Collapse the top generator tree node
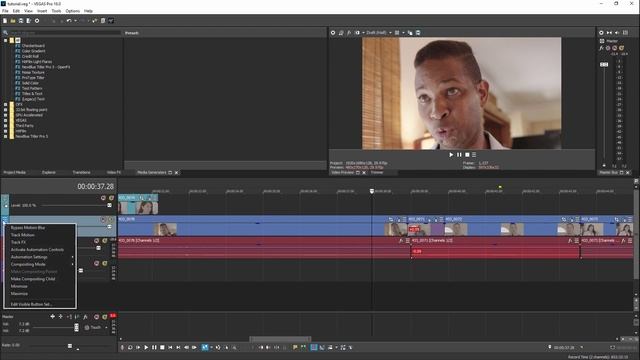 click(x=6, y=40)
